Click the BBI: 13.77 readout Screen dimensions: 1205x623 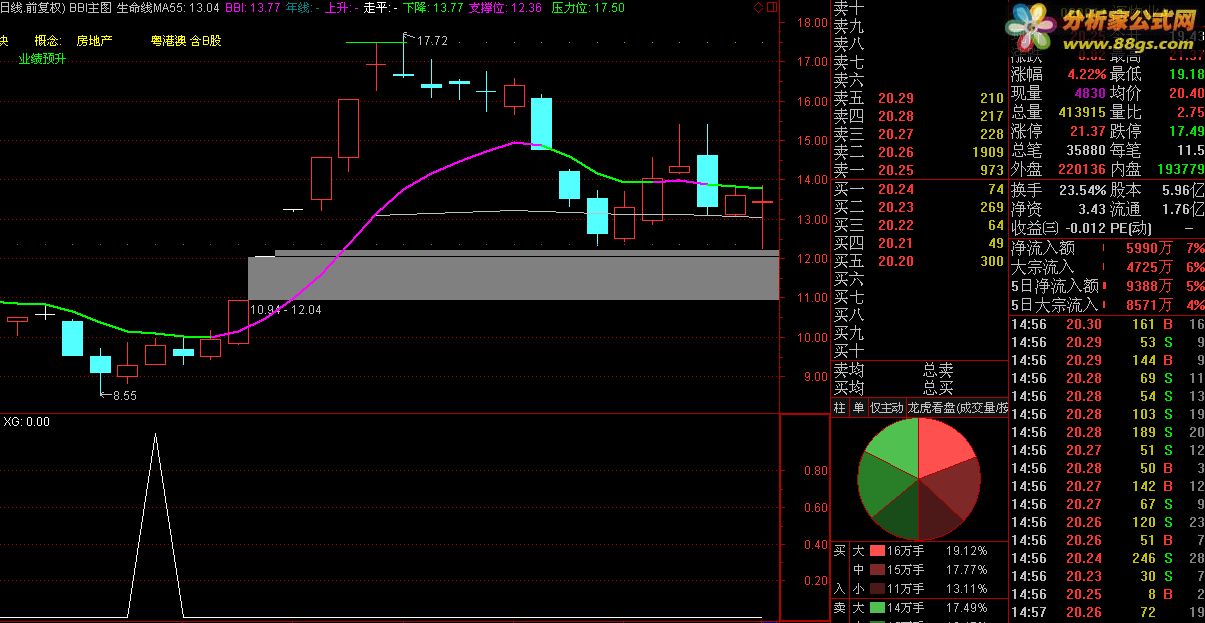252,7
